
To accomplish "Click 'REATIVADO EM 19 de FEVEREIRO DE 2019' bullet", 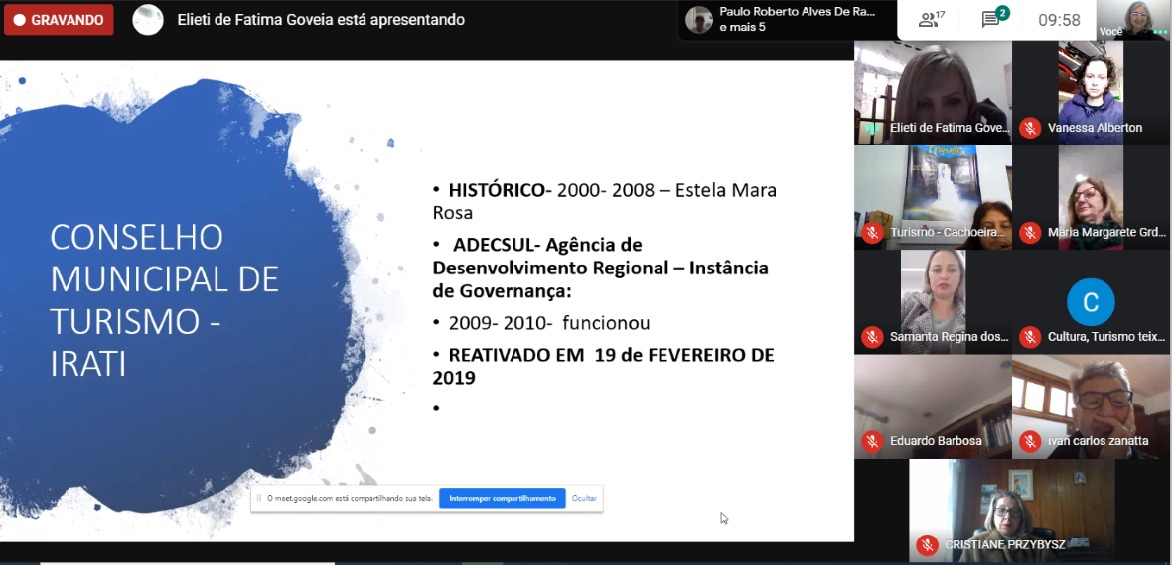I will tap(603, 366).
